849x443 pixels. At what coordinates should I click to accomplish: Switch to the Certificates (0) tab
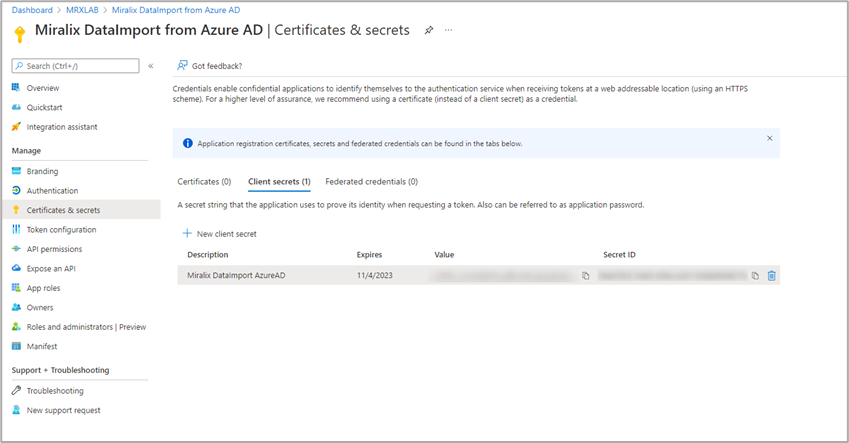[x=204, y=181]
